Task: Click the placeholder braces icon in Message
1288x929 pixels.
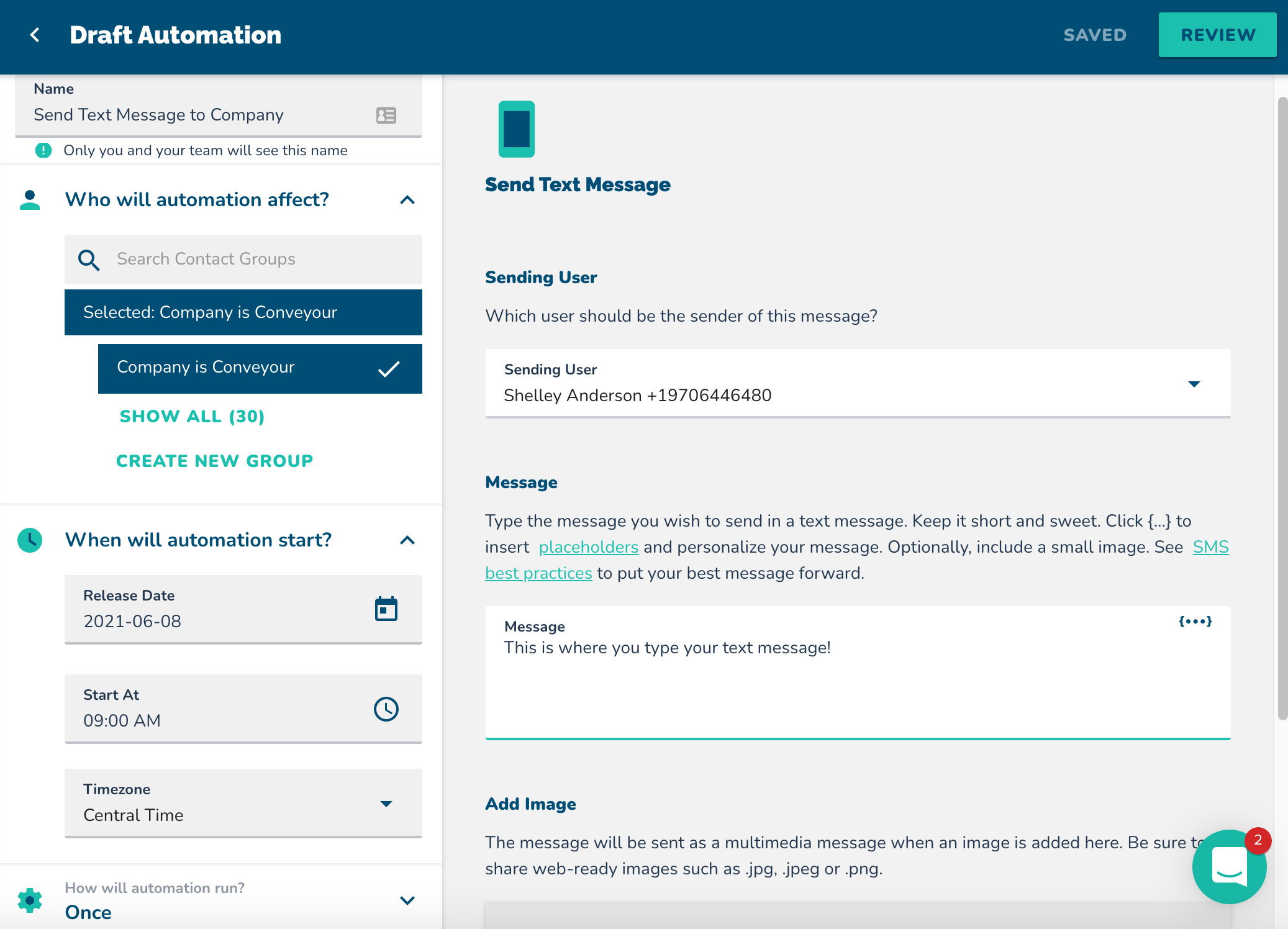Action: click(x=1195, y=622)
